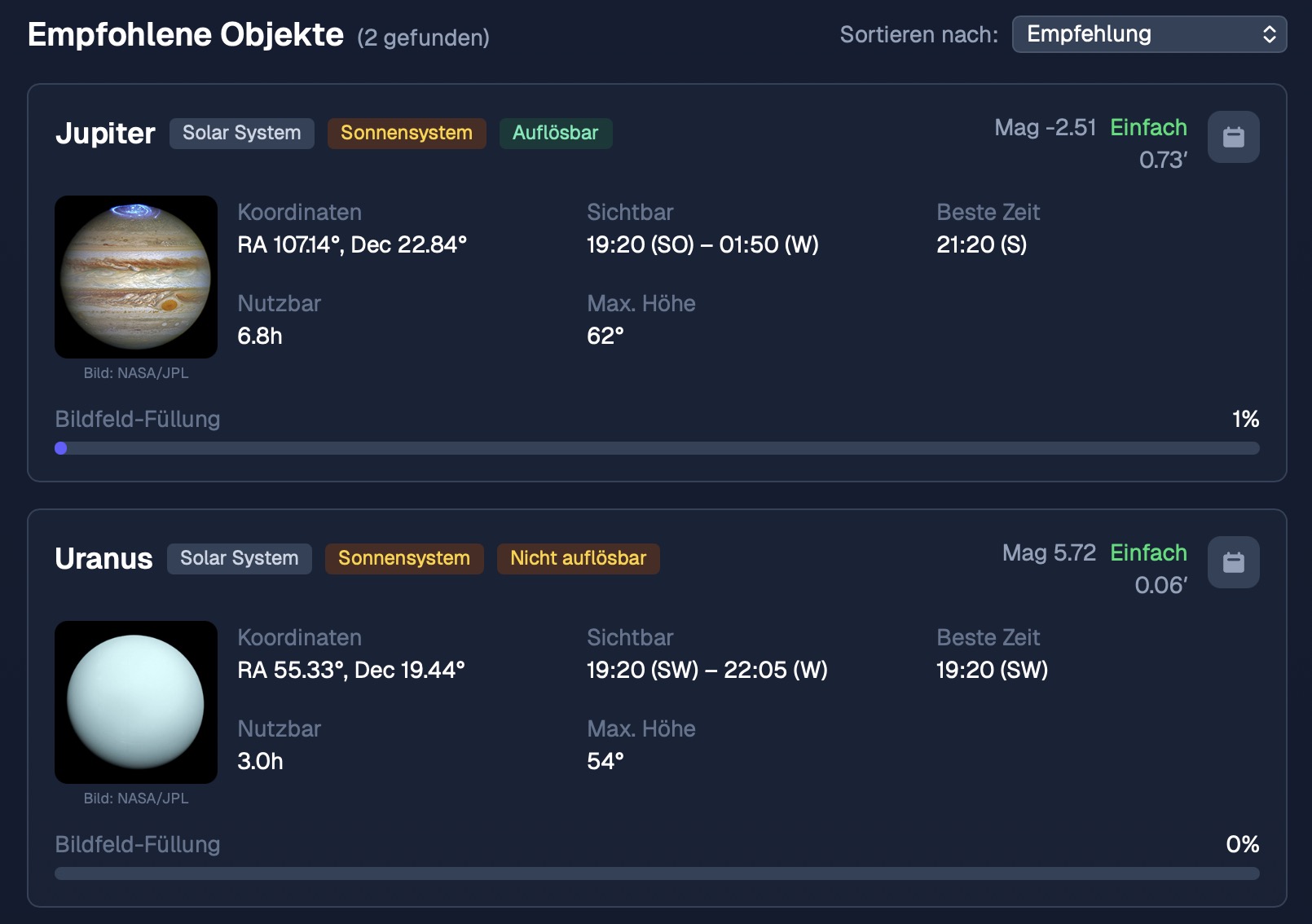Click the Einfach difficulty label for Jupiter
Image resolution: width=1312 pixels, height=924 pixels.
1148,128
